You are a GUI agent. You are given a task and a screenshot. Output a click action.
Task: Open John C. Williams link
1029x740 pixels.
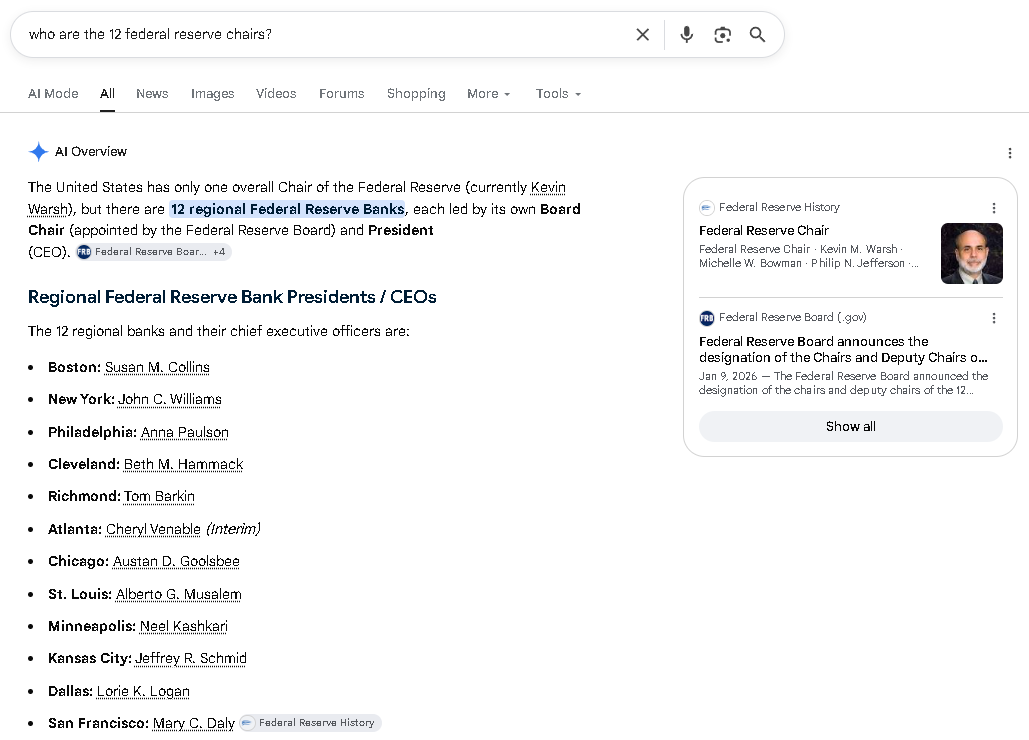pyautogui.click(x=169, y=400)
